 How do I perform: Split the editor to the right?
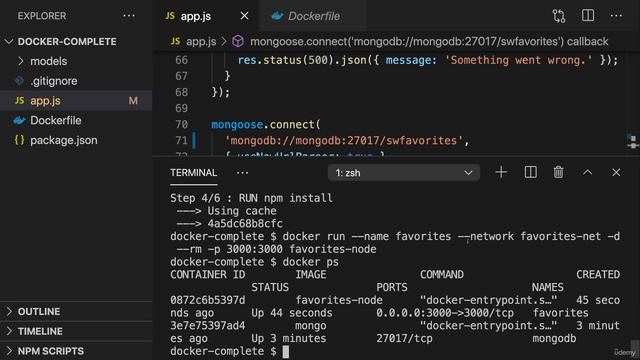pyautogui.click(x=588, y=16)
